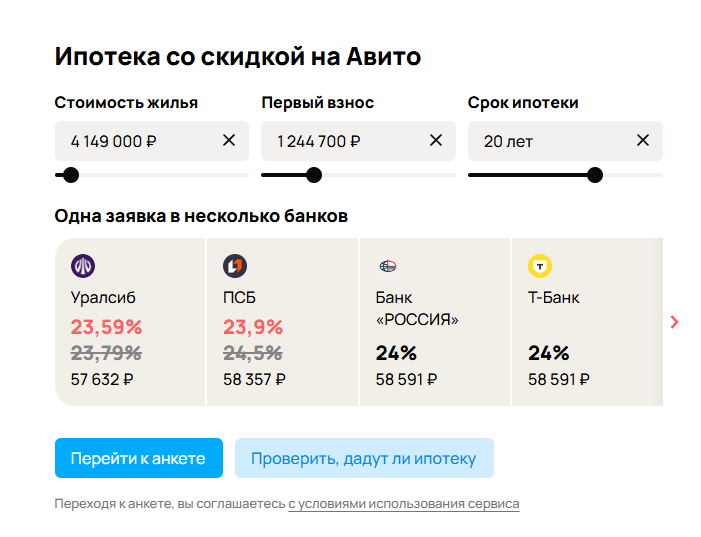This screenshot has width=701, height=537.
Task: Clear the Срок ипотеки field
Action: (x=643, y=141)
